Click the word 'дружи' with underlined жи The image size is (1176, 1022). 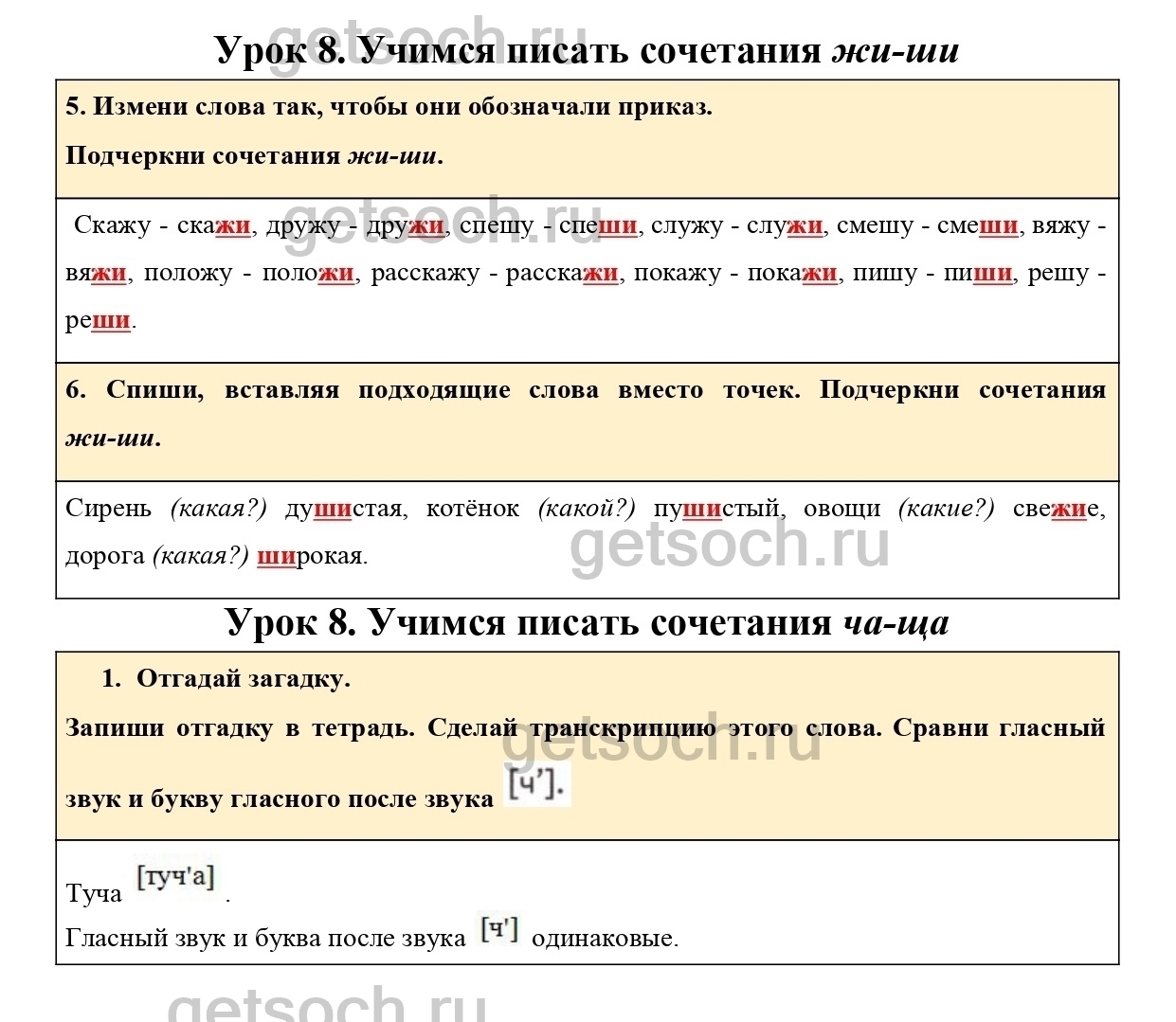point(405,225)
